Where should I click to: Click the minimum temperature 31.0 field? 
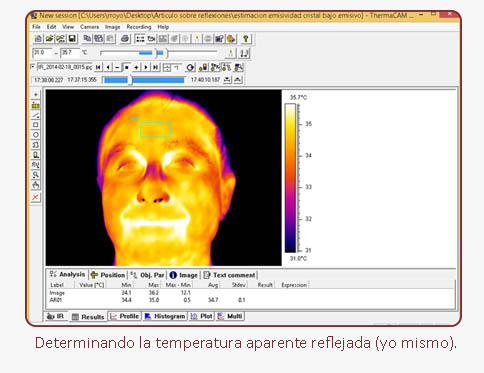tap(42, 53)
